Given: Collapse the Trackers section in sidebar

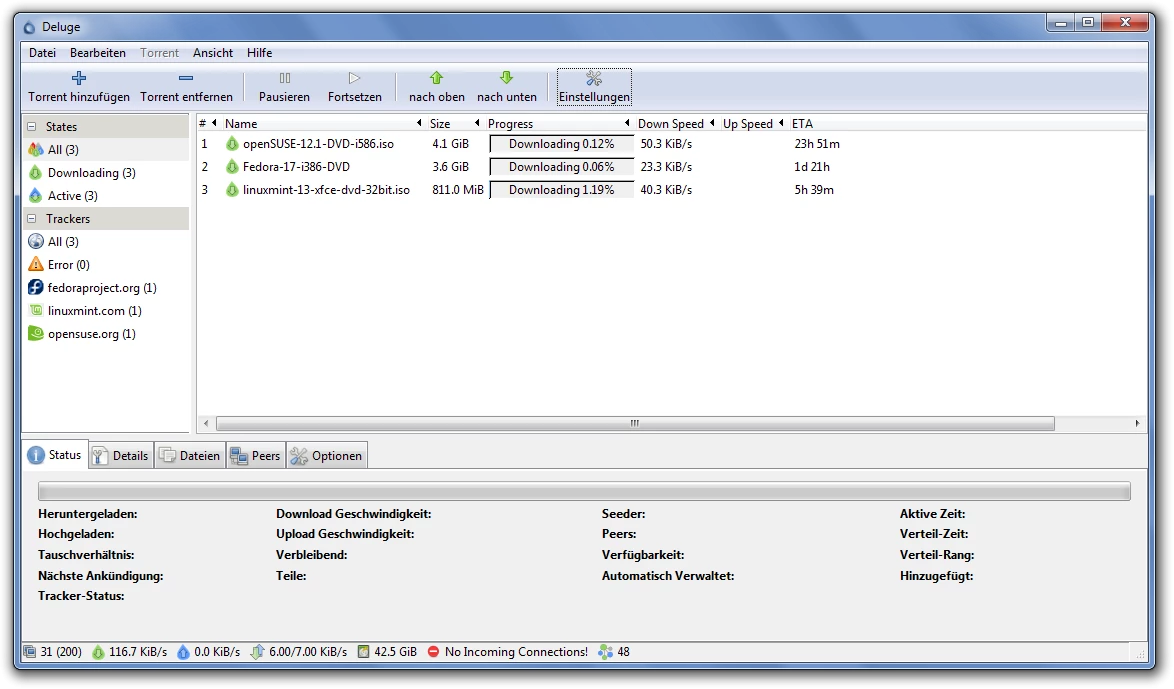Looking at the screenshot, I should tap(32, 219).
